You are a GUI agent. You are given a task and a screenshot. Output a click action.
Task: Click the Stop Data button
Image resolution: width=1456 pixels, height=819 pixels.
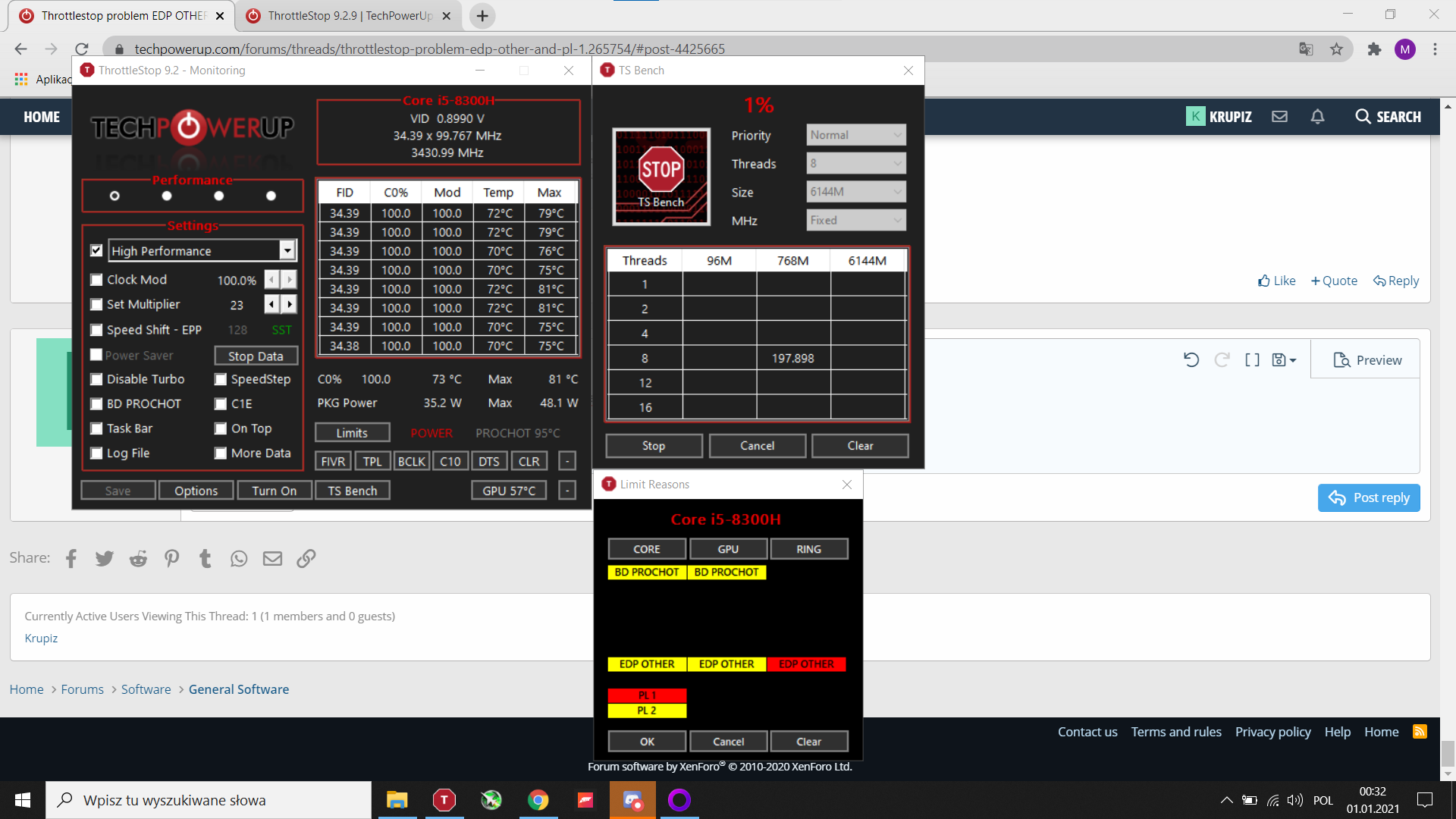pos(256,356)
